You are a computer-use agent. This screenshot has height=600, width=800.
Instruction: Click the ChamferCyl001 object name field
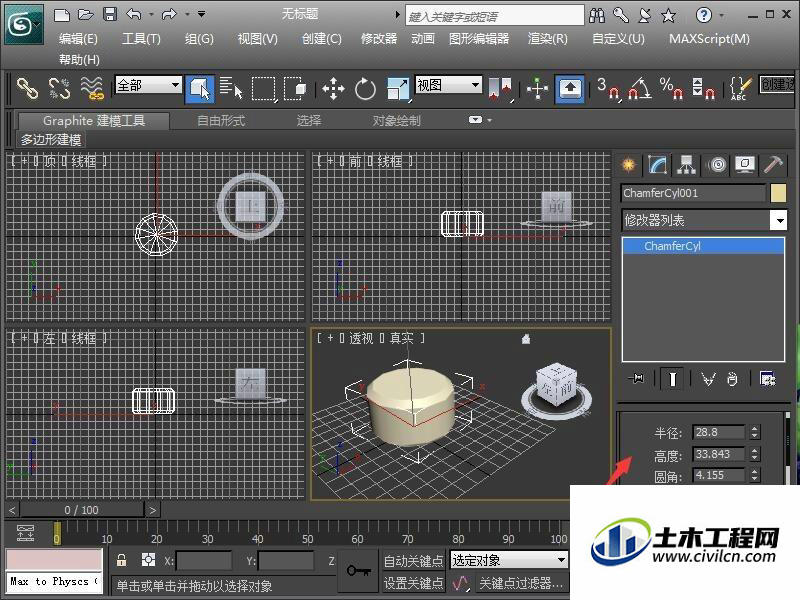pyautogui.click(x=693, y=193)
